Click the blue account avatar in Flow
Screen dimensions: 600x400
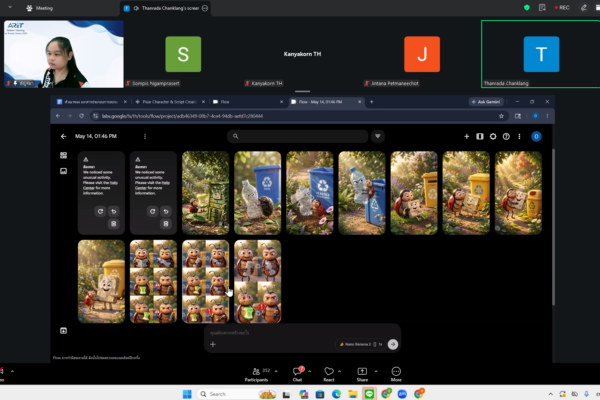[x=536, y=136]
